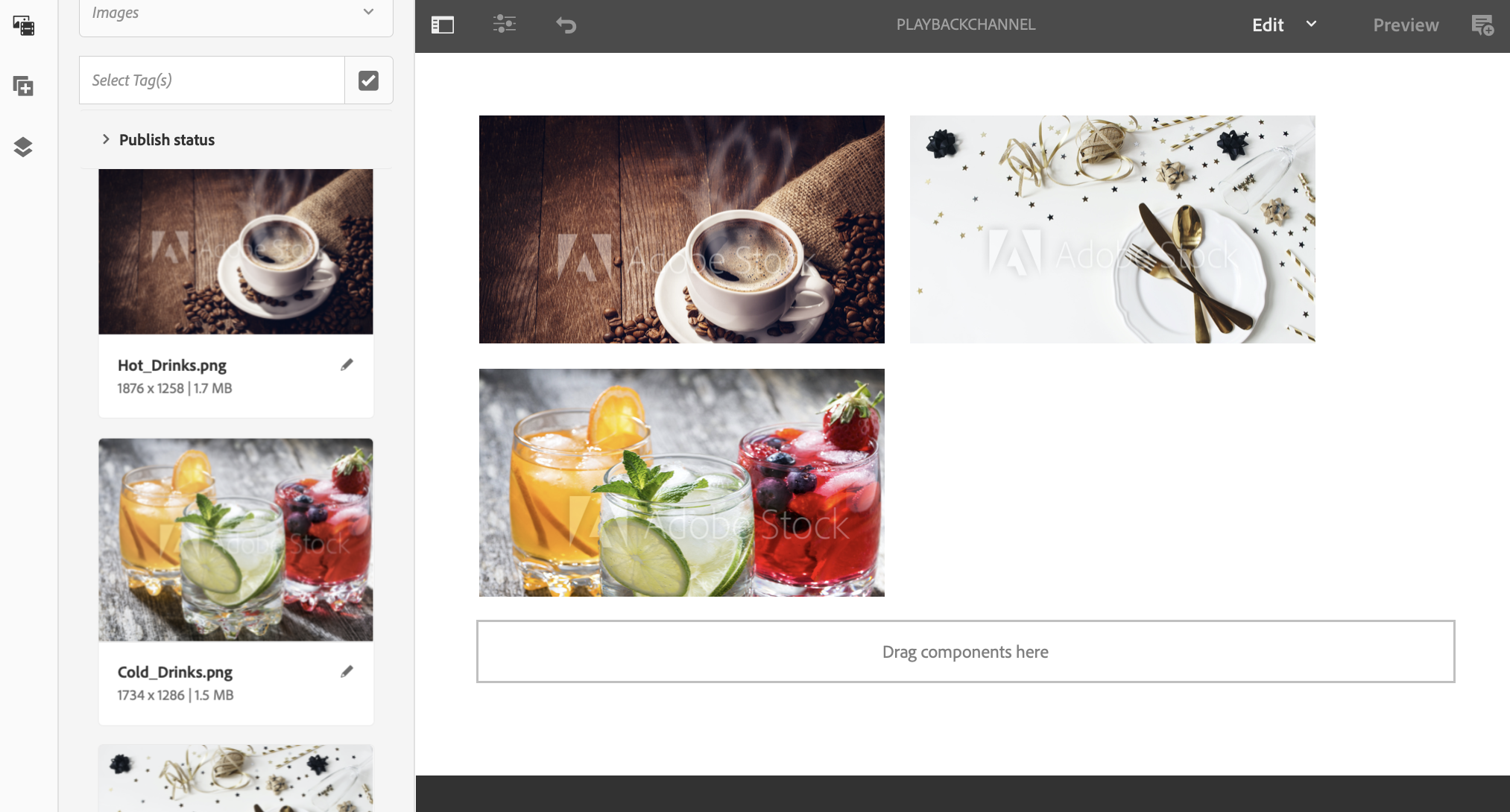Open the Edit mode dropdown chevron
Image resolution: width=1510 pixels, height=812 pixels.
[1311, 24]
